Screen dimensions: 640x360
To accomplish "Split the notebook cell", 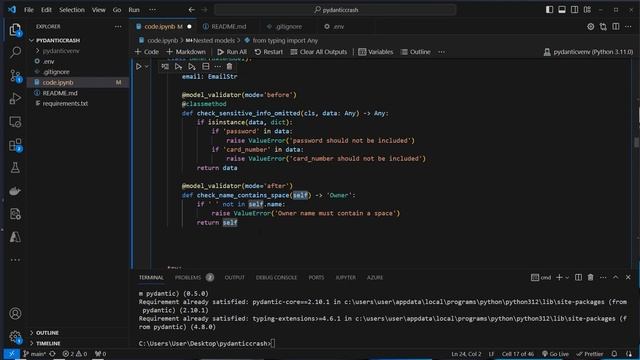I will pos(205,67).
